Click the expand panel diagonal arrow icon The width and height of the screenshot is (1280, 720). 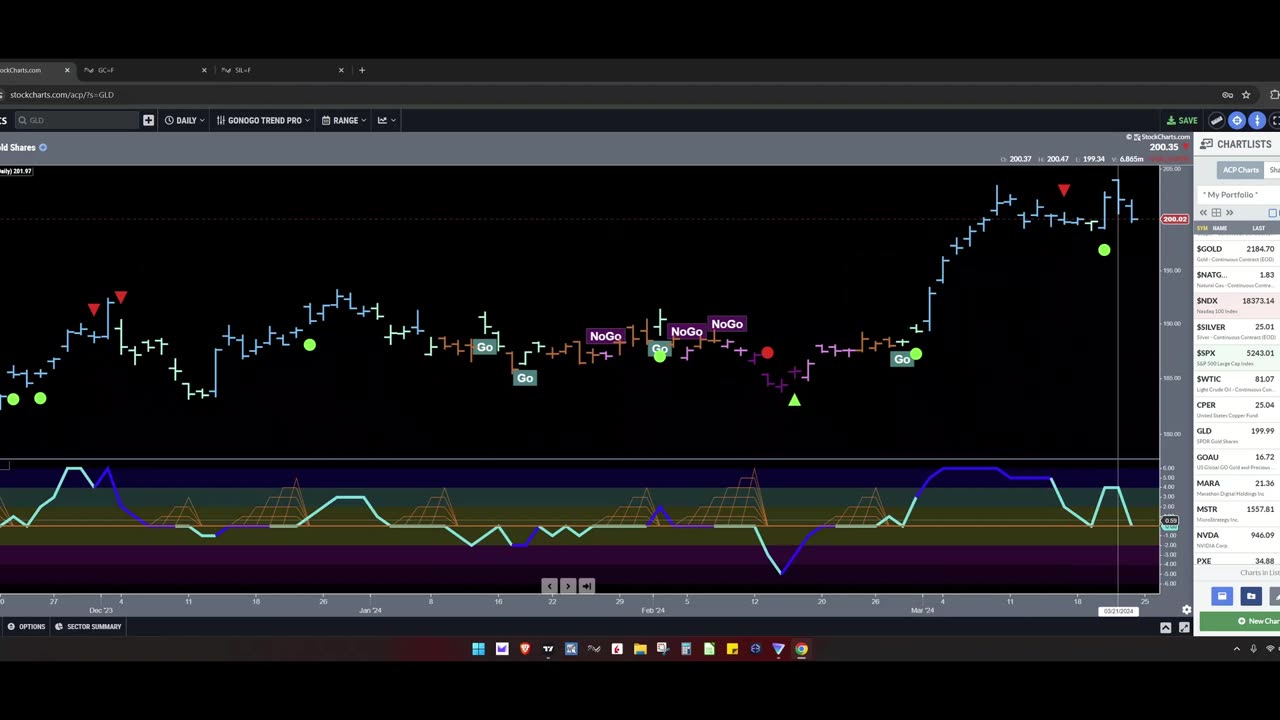1184,628
